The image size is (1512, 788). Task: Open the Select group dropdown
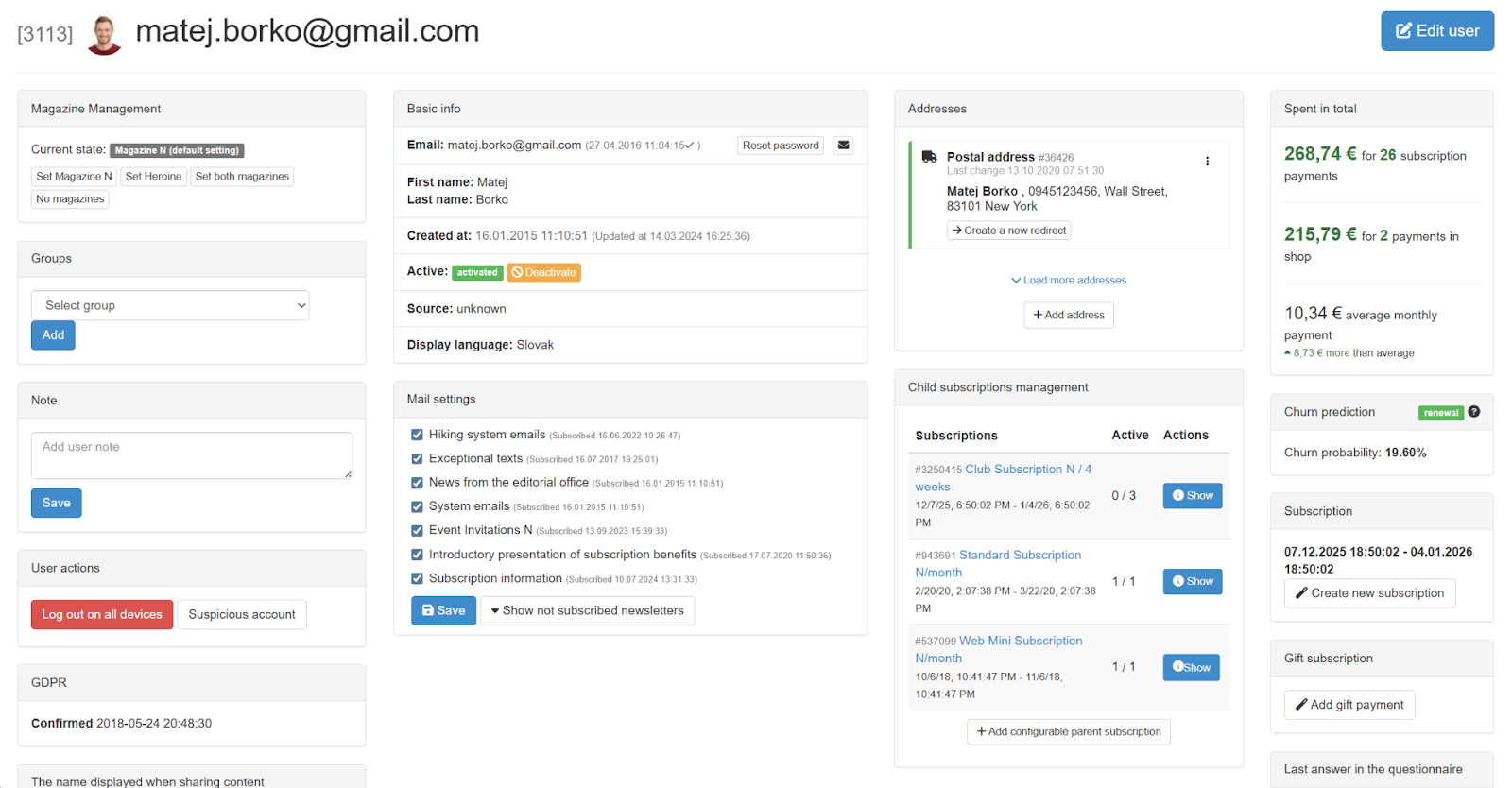coord(170,305)
